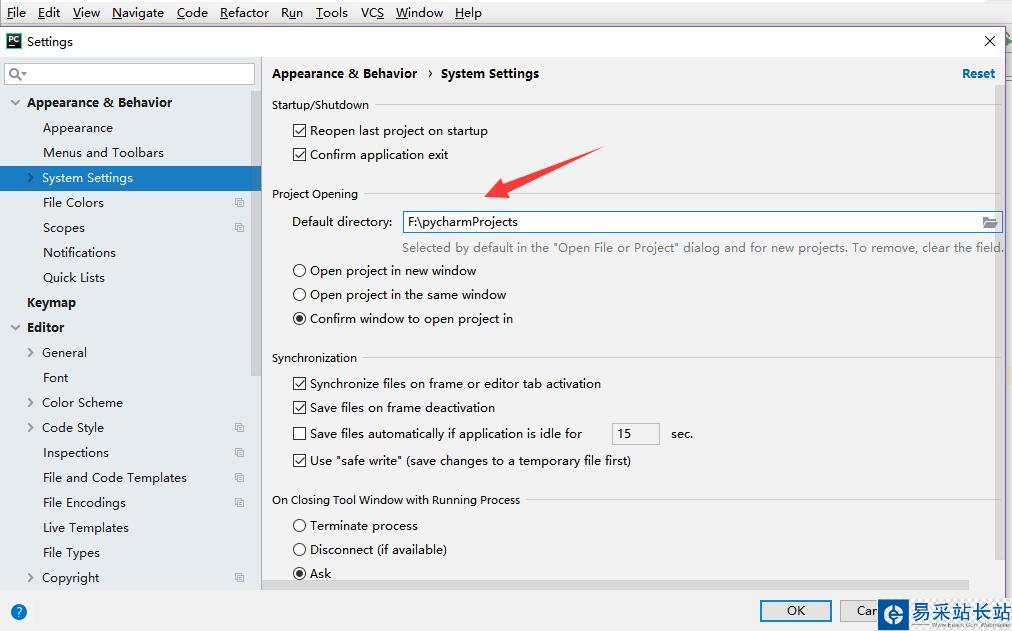Expand the Color Scheme tree node
The height and width of the screenshot is (631, 1012).
(31, 403)
